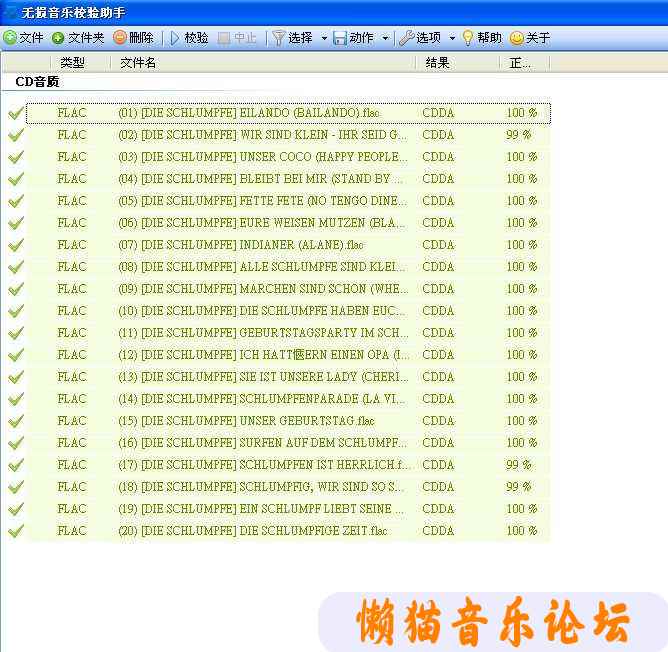Click the 关于 smiley face icon
The image size is (668, 652).
pyautogui.click(x=516, y=38)
